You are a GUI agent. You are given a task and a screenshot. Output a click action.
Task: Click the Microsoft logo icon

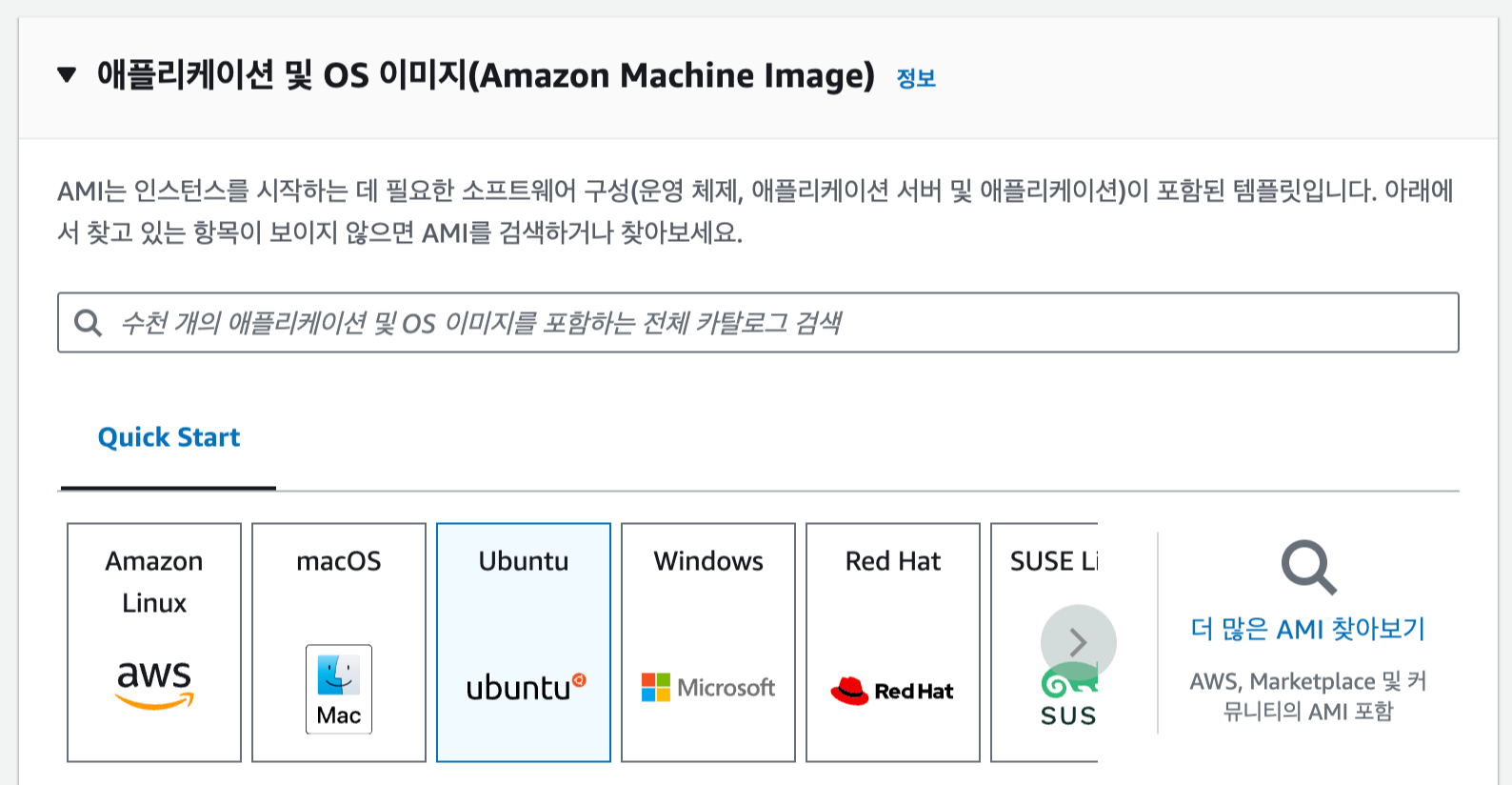(x=708, y=687)
